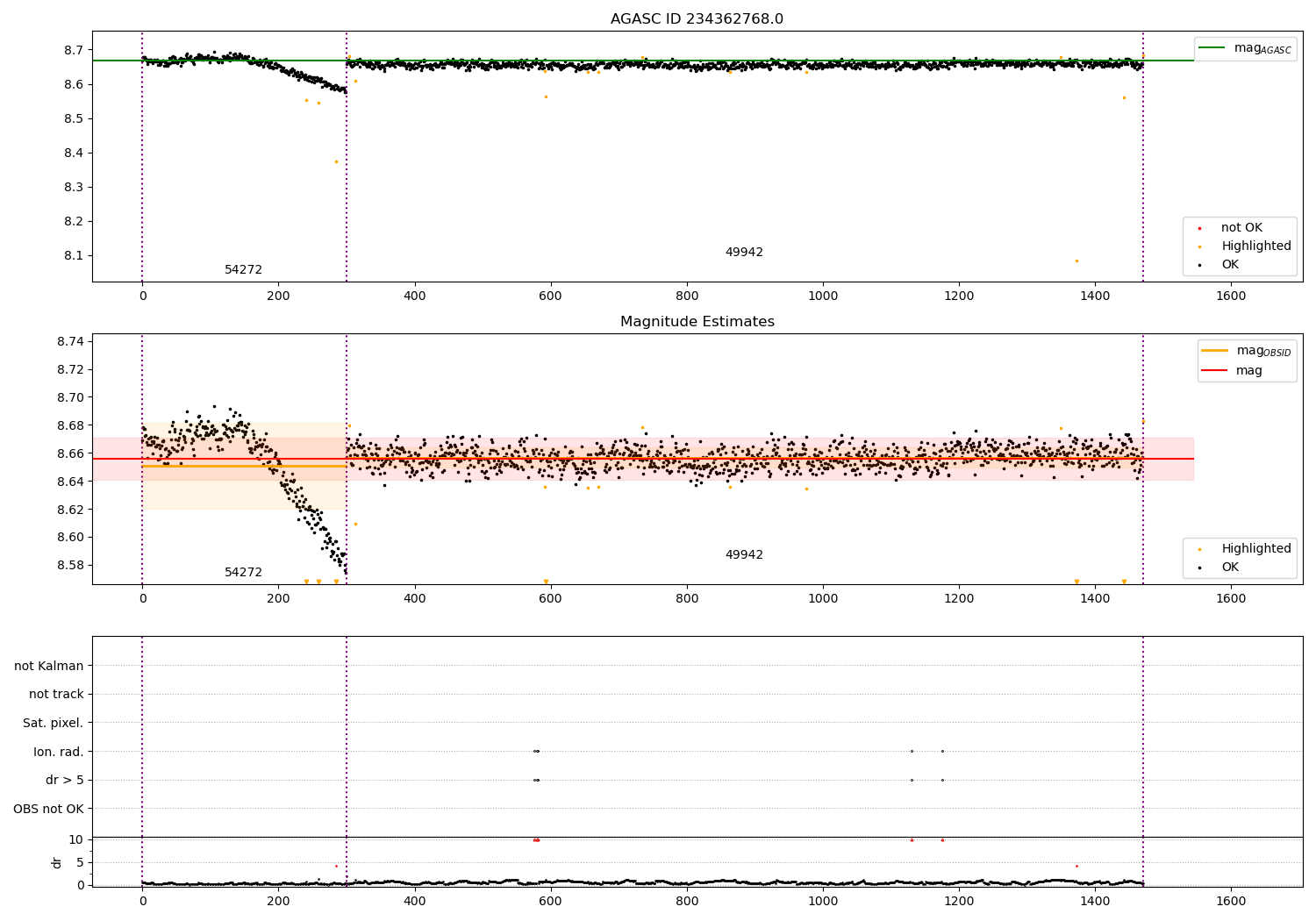
Task: Click the 1200 x-tick under bottom plot
Action: [x=959, y=901]
